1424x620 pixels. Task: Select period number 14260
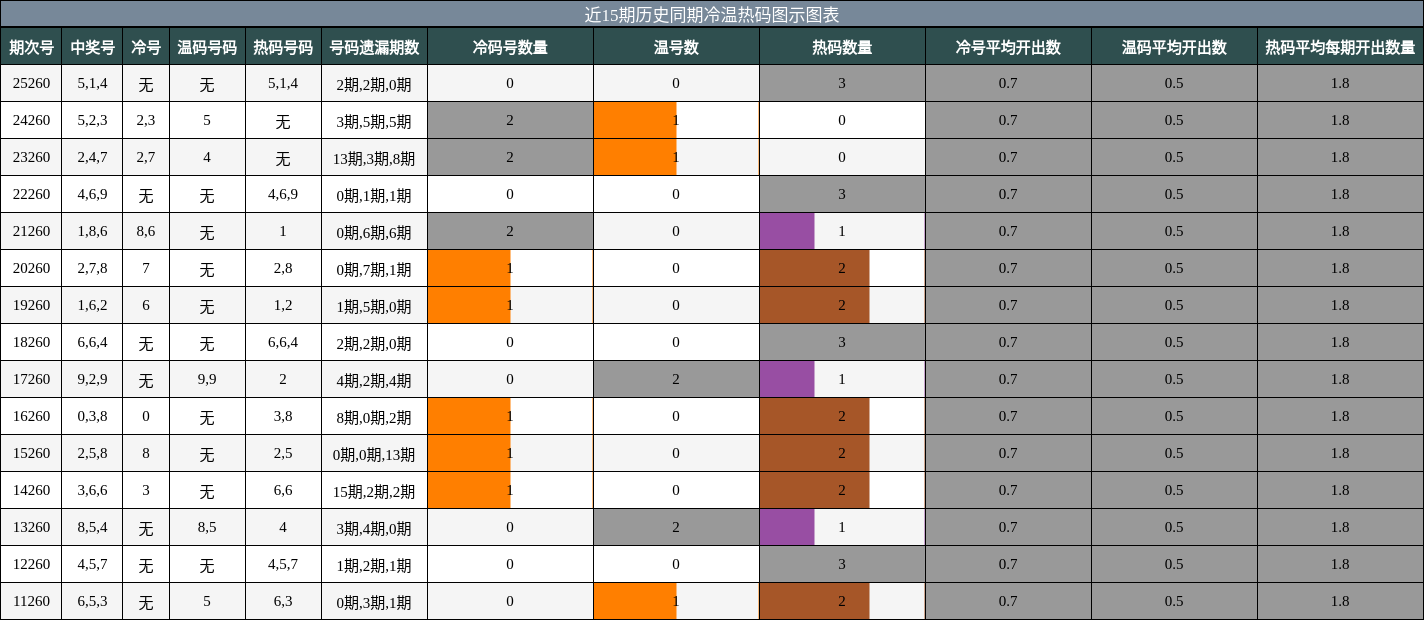pos(31,491)
